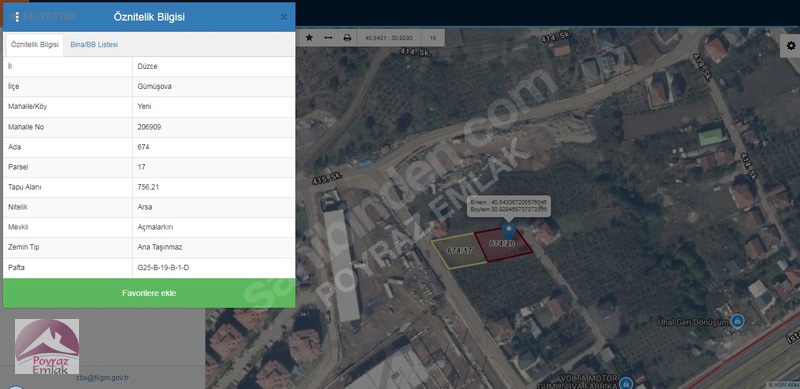Click the İlçe row label
The image size is (800, 389).
tap(14, 86)
